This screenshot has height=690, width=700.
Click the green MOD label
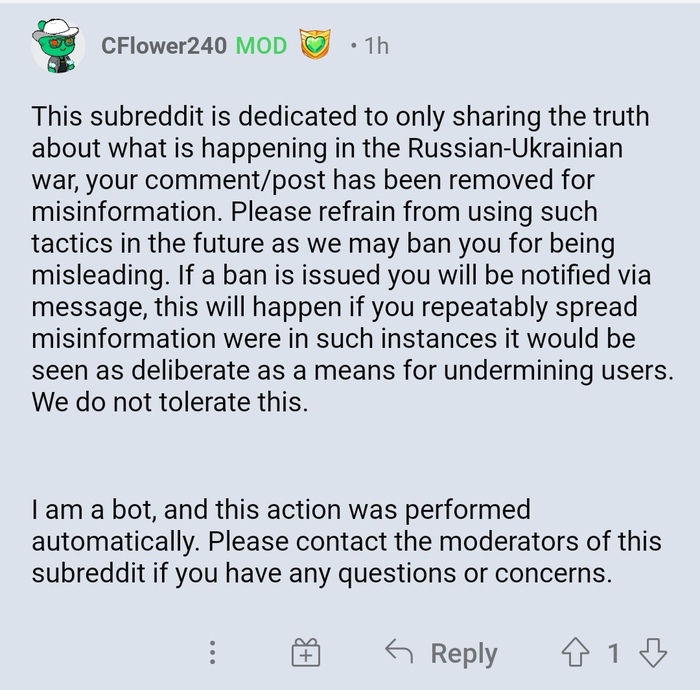pyautogui.click(x=260, y=46)
